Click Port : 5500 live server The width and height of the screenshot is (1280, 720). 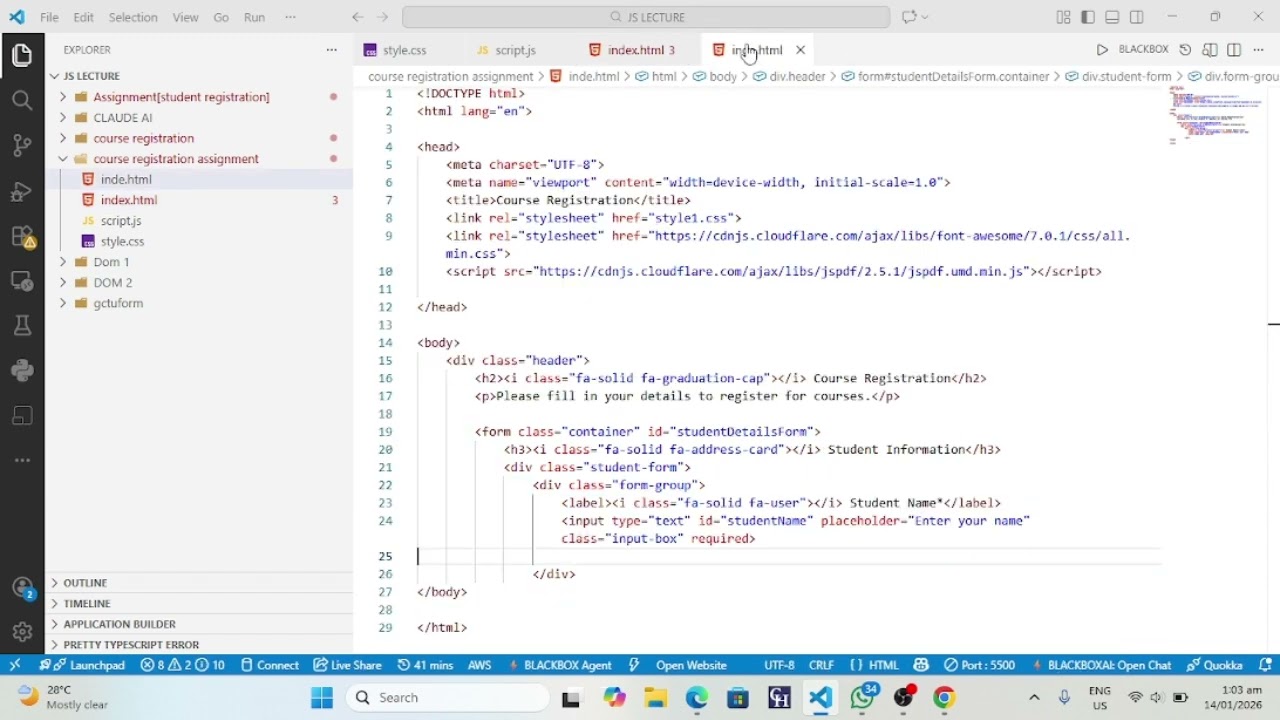(978, 666)
